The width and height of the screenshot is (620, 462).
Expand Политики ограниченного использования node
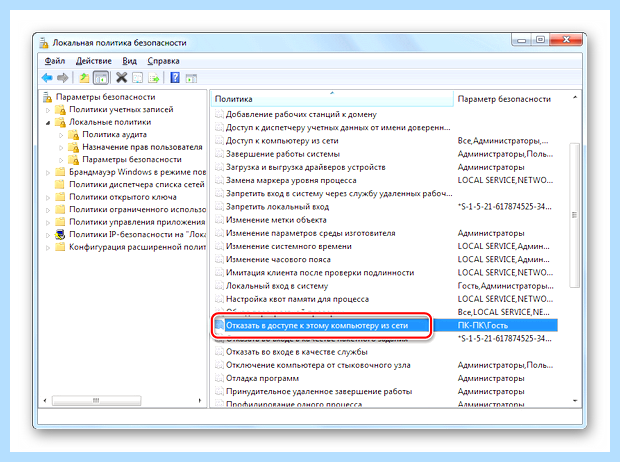pyautogui.click(x=48, y=210)
